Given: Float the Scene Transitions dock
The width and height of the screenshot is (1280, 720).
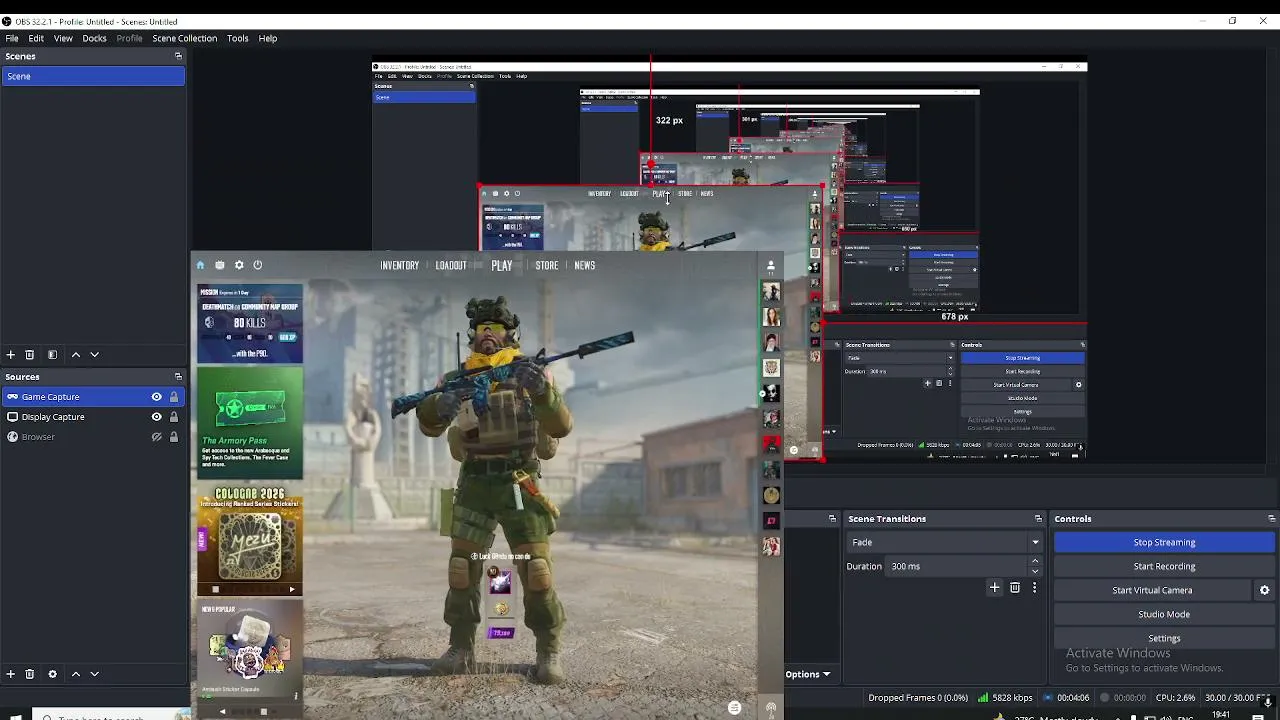Looking at the screenshot, I should [1038, 519].
